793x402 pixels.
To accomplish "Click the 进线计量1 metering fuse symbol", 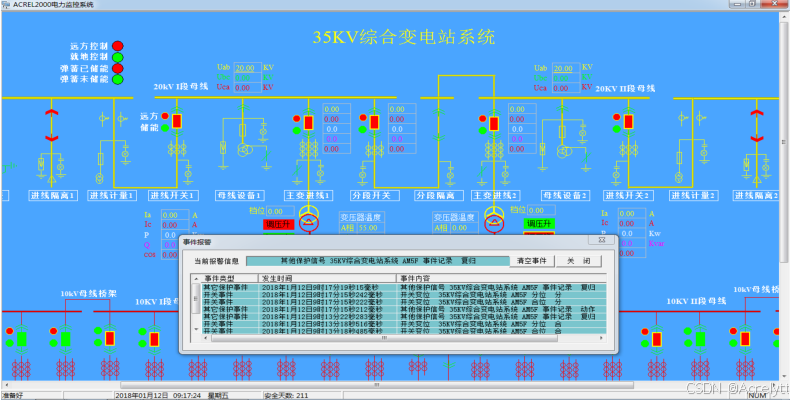I will click(x=101, y=158).
